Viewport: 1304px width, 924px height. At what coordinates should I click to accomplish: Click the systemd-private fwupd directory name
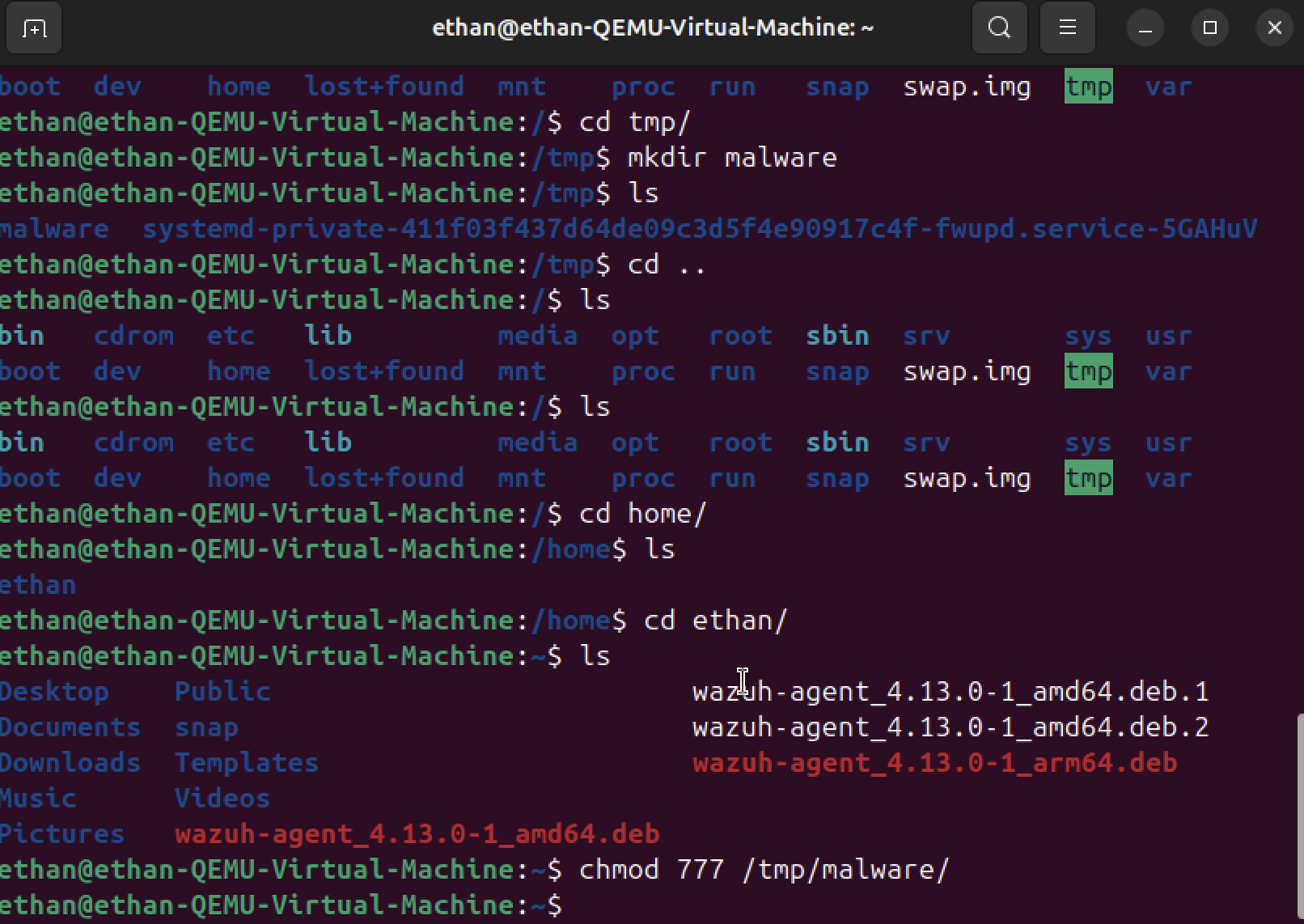coord(700,229)
